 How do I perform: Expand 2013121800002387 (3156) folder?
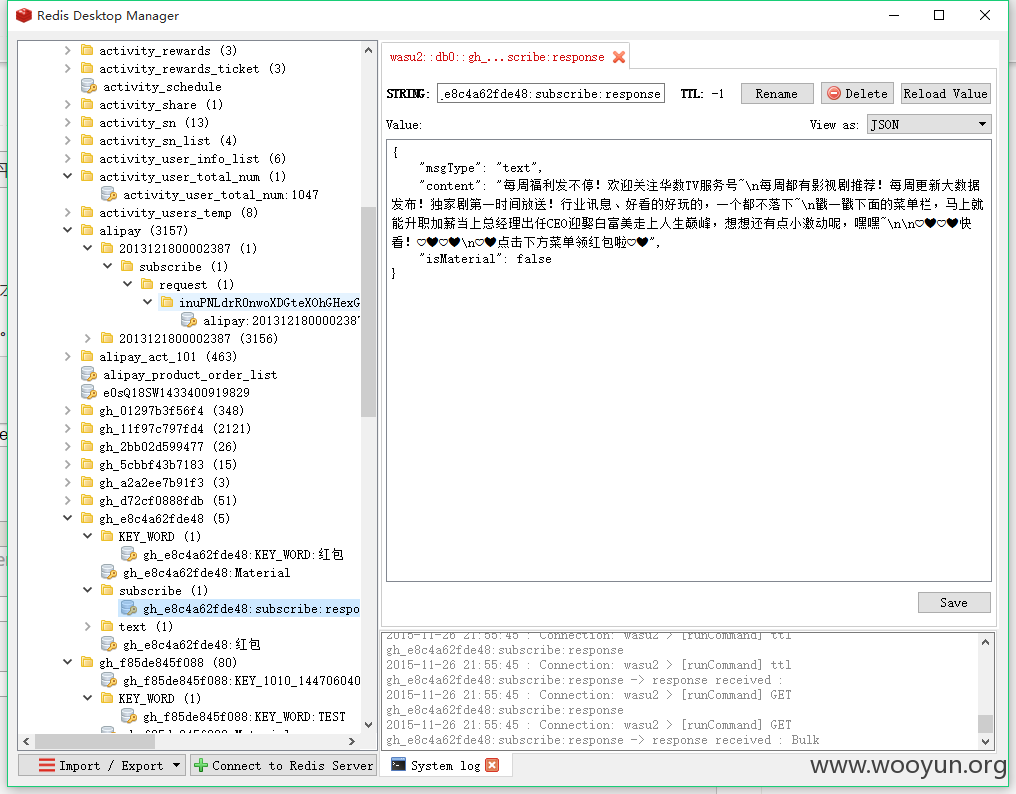pos(87,338)
